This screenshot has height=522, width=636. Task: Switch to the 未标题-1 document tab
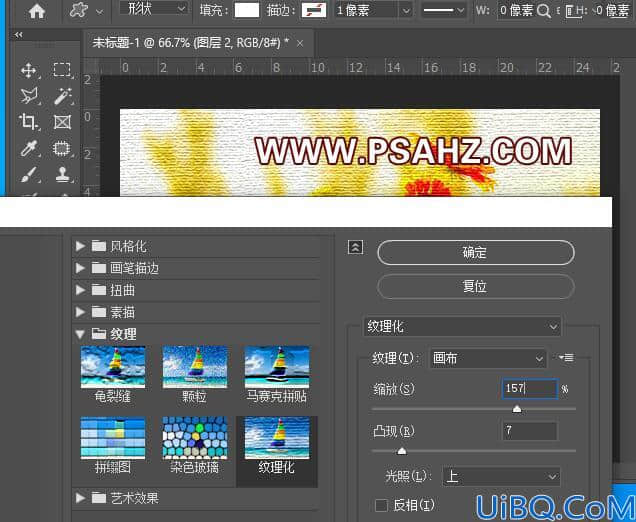pos(191,43)
